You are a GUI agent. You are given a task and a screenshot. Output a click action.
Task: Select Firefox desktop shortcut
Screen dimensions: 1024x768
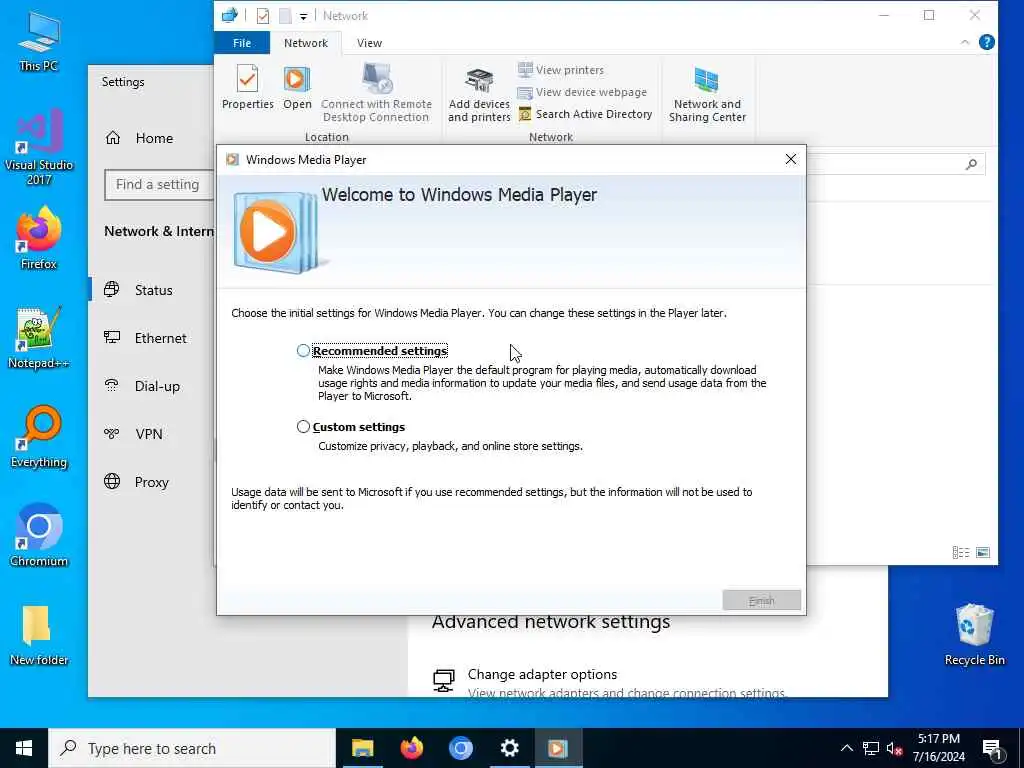[39, 238]
